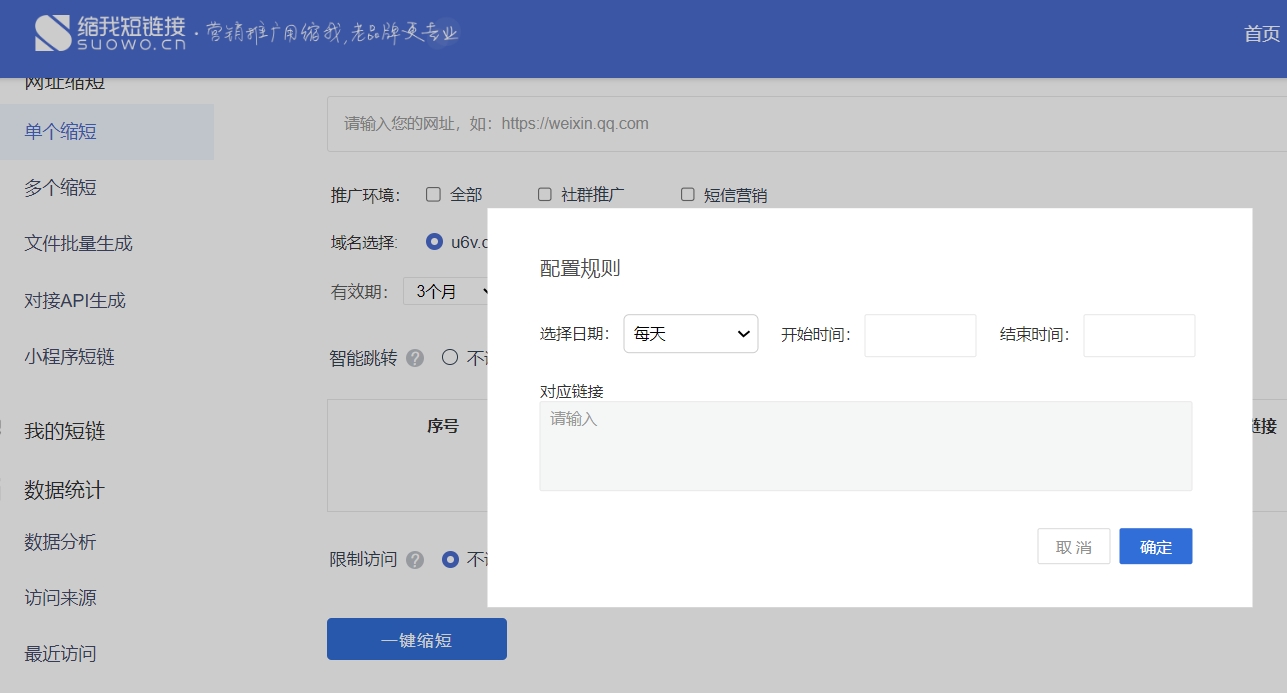Click the 开始时间 input field
Screen dimensions: 1287x693
pyautogui.click(x=920, y=335)
